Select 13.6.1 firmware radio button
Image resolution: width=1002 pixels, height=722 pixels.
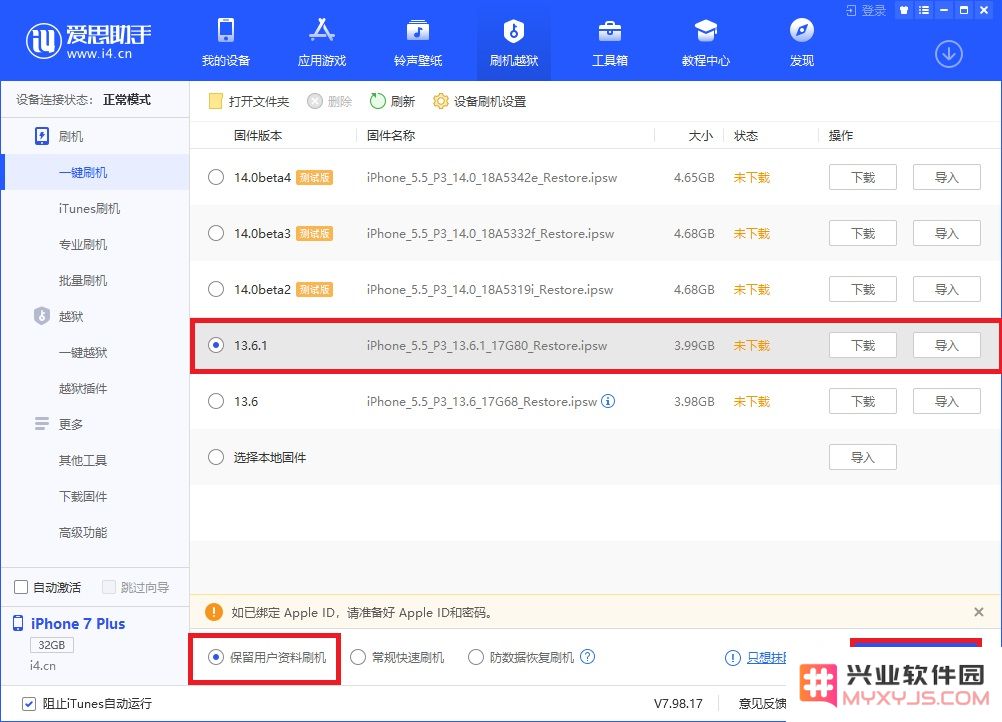click(216, 345)
